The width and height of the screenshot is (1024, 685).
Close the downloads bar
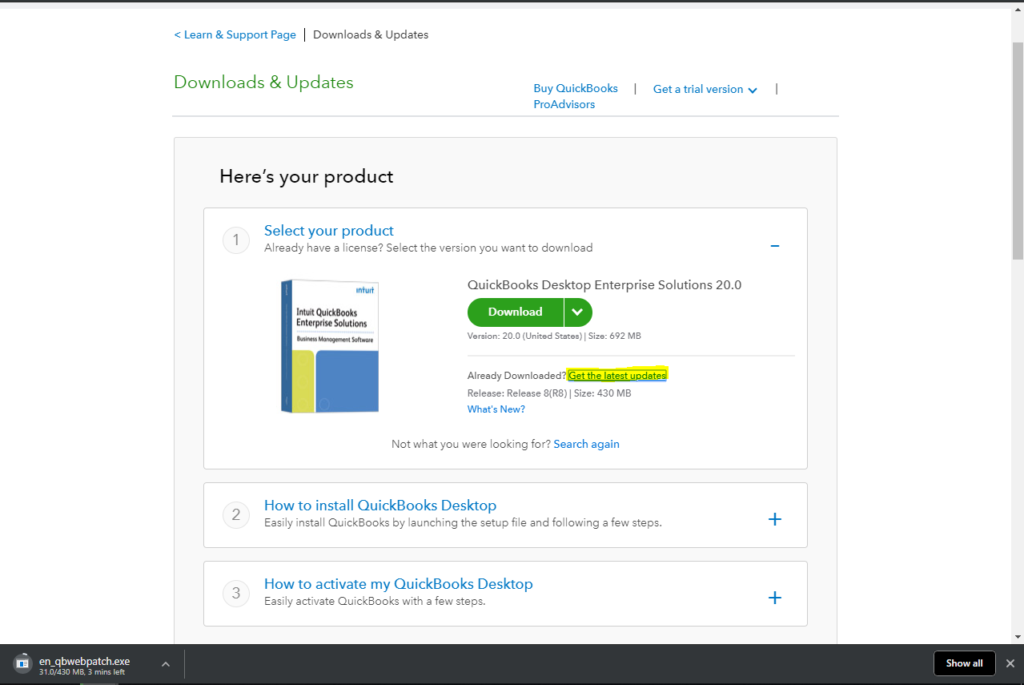[1010, 663]
